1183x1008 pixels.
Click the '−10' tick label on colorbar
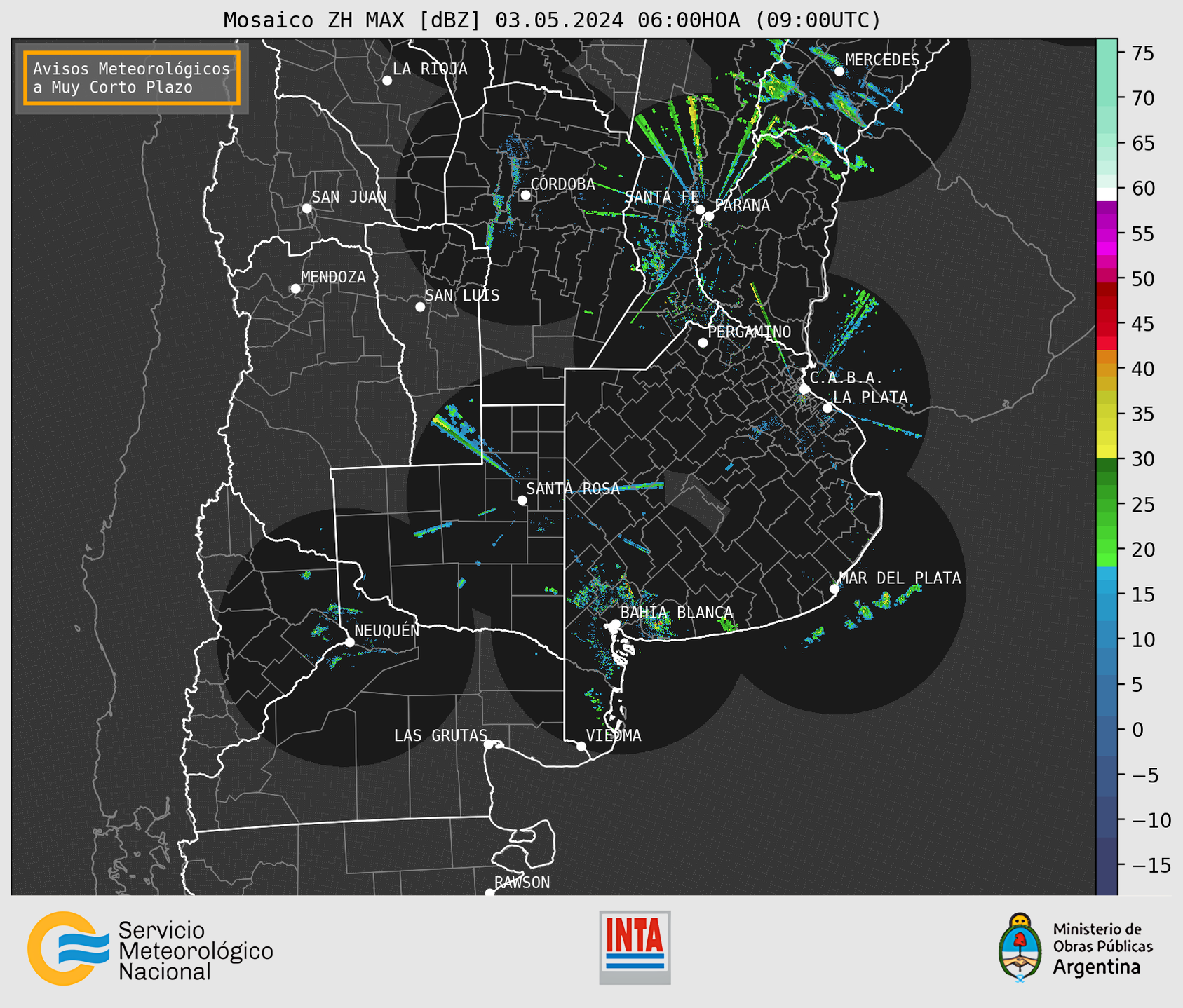coord(1151,820)
